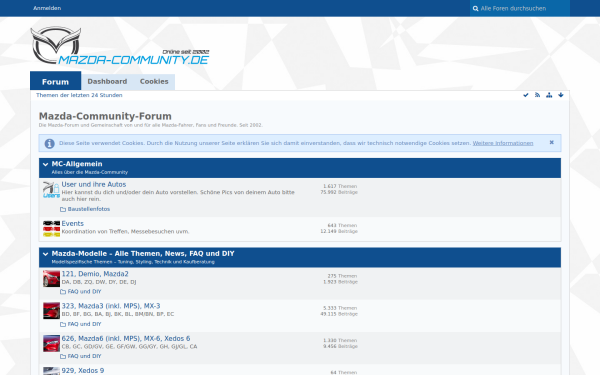This screenshot has height=375, width=600.
Task: Click the Mazda-Community-Forum heading
Action: 105,116
